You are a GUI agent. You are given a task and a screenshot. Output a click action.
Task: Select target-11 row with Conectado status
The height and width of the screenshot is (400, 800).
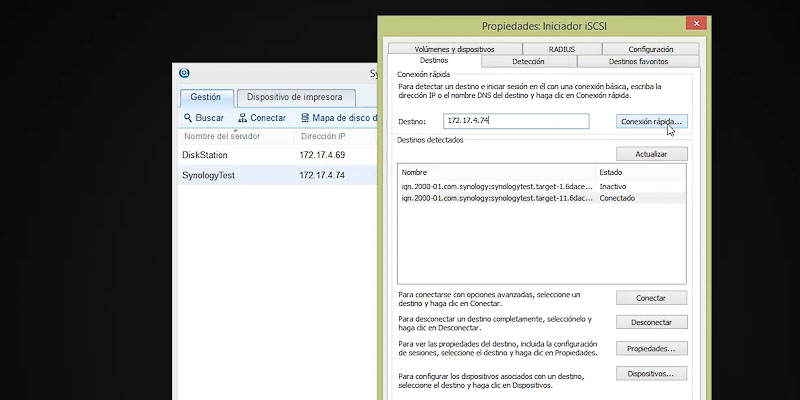(x=542, y=198)
